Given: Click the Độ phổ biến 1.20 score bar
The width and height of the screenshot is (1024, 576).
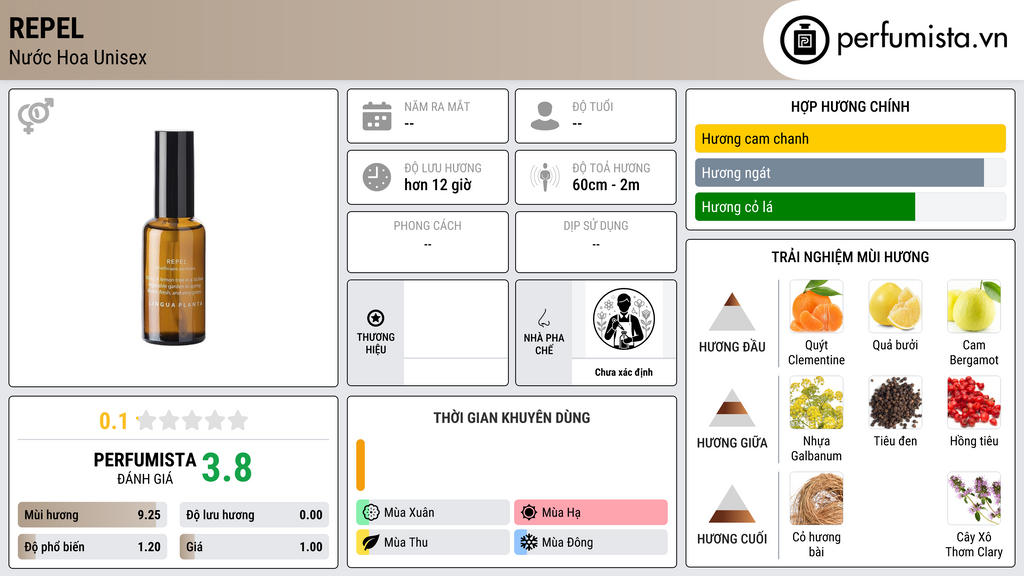Looking at the screenshot, I should (92, 547).
